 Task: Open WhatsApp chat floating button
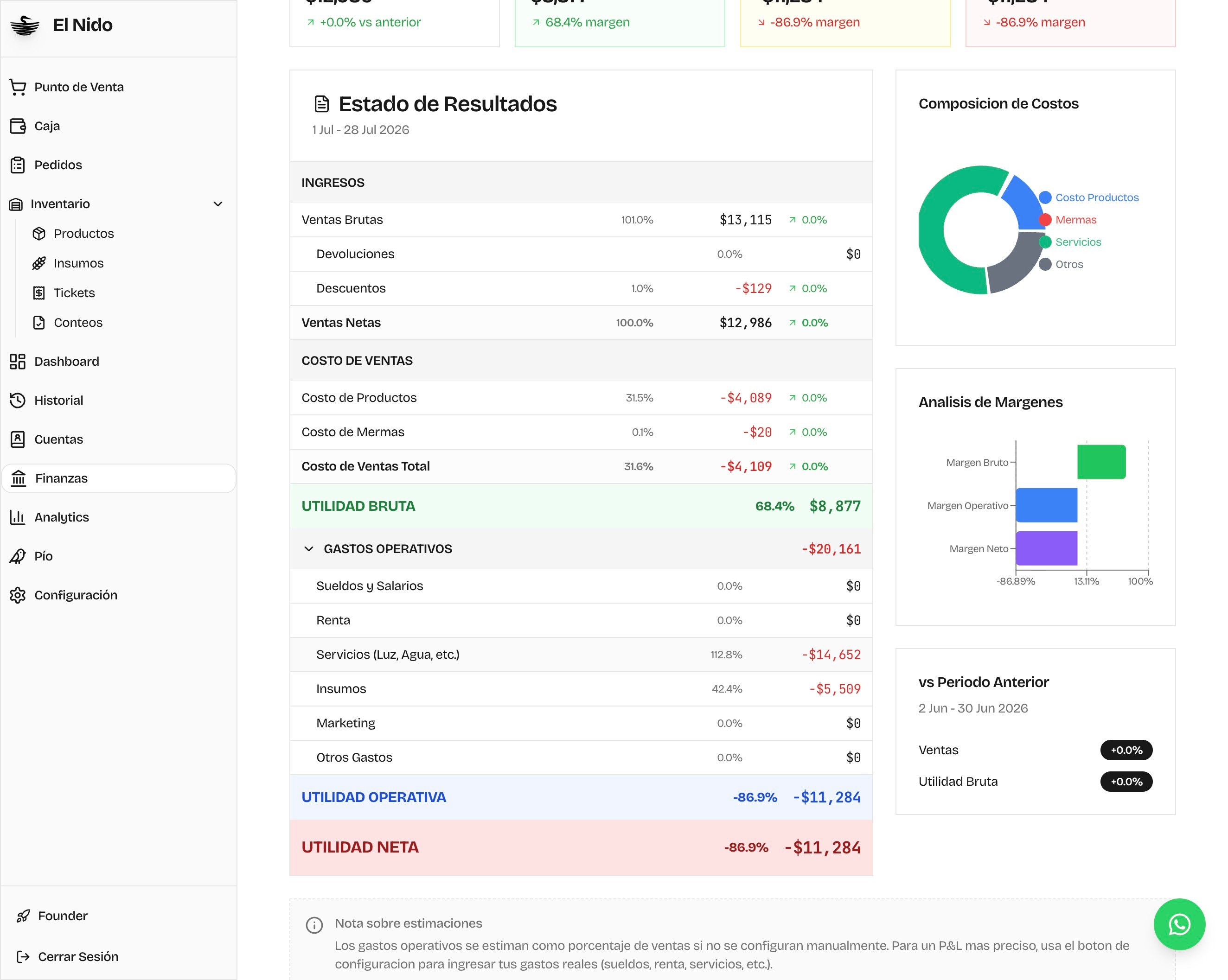click(x=1179, y=924)
